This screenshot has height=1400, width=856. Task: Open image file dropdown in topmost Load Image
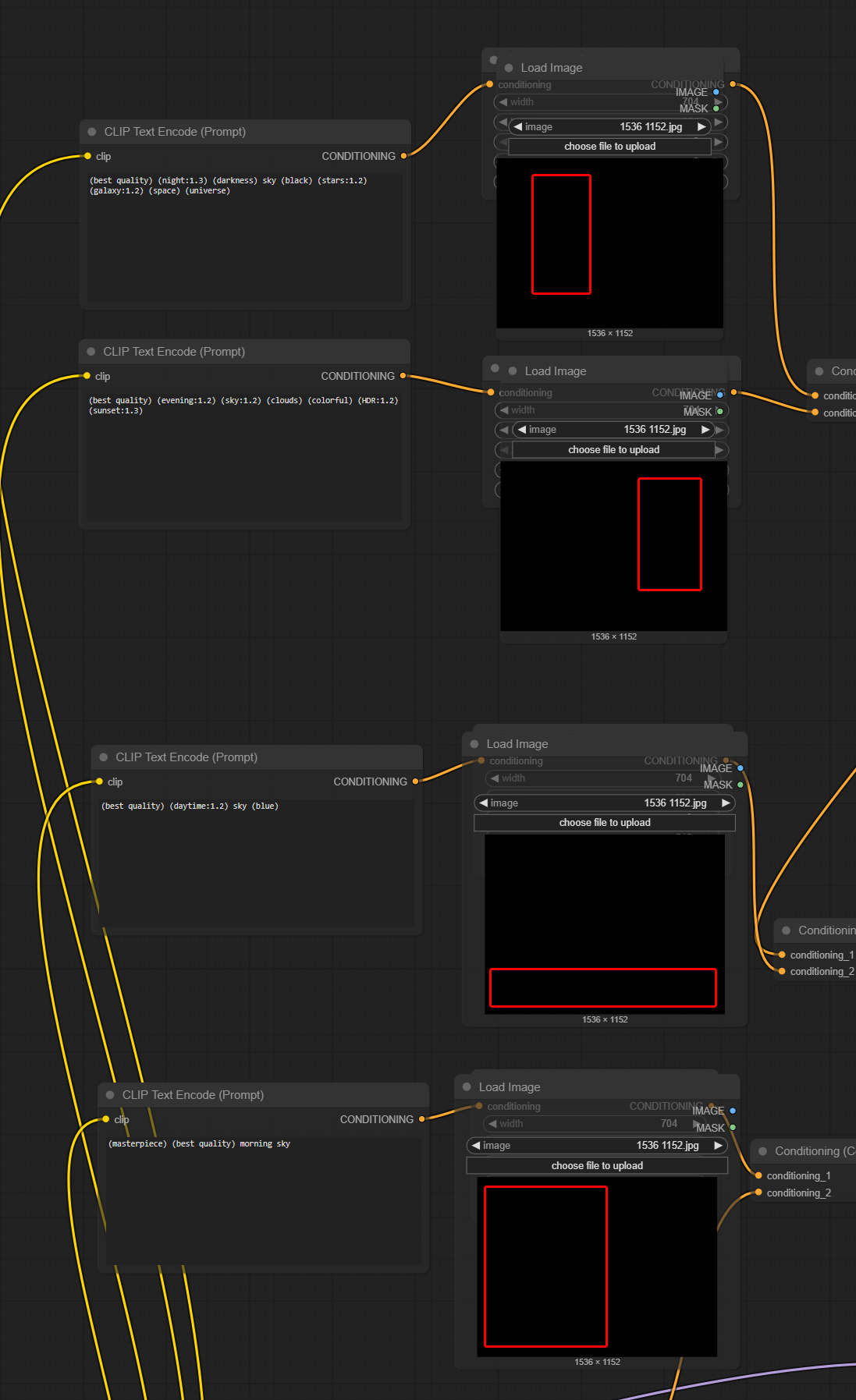(609, 126)
